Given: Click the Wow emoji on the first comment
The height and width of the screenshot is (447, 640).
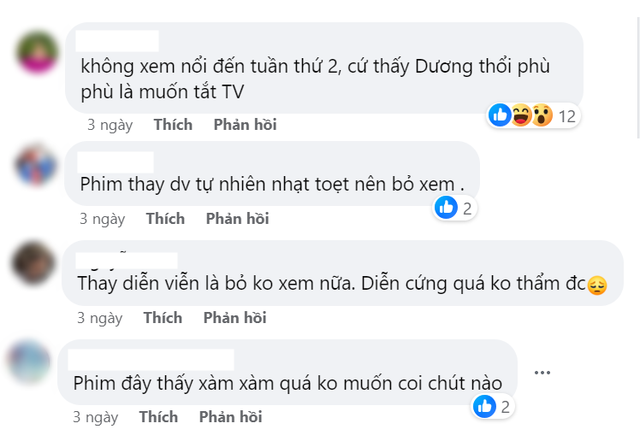Looking at the screenshot, I should pyautogui.click(x=542, y=115).
